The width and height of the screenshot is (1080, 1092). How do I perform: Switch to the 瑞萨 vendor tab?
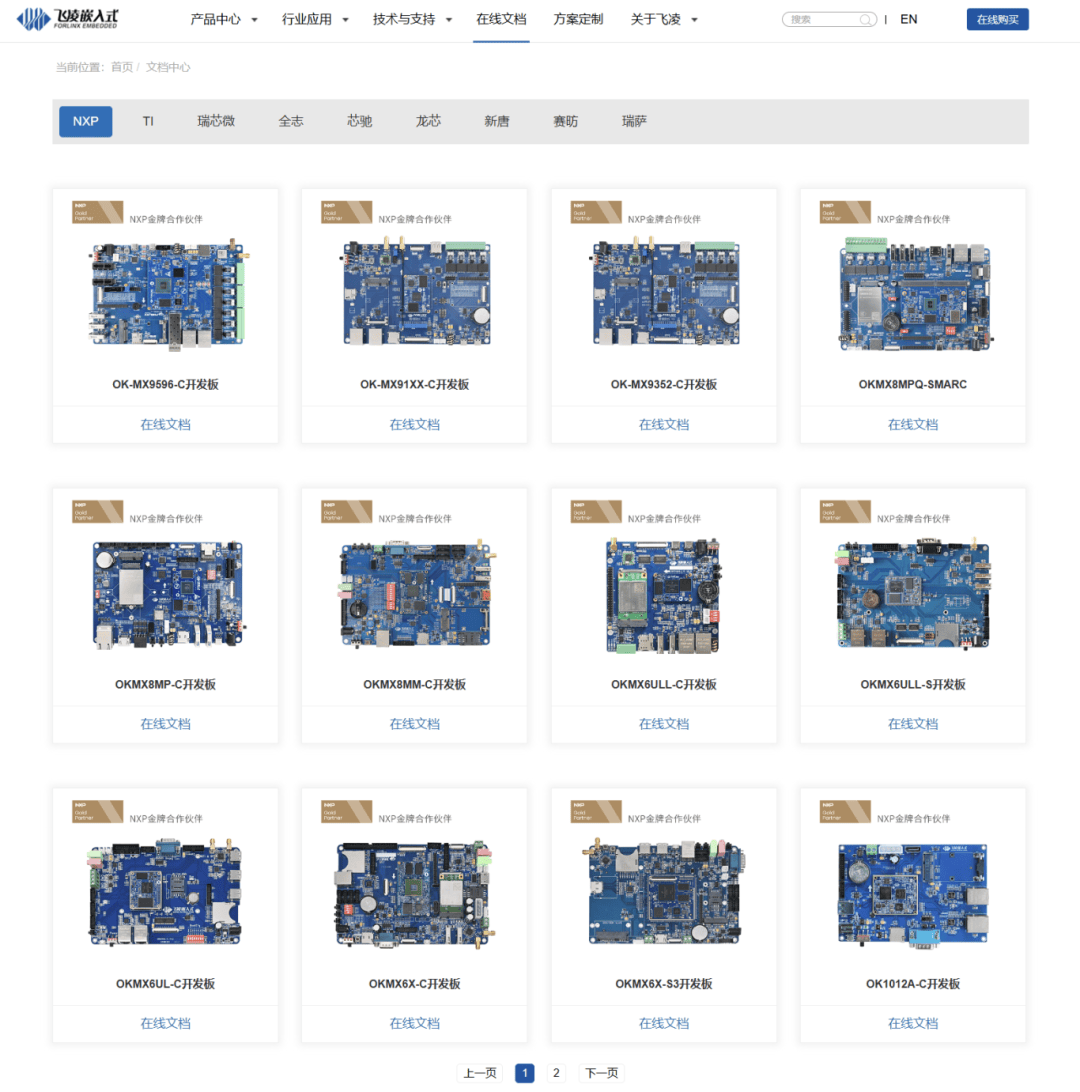pyautogui.click(x=634, y=121)
